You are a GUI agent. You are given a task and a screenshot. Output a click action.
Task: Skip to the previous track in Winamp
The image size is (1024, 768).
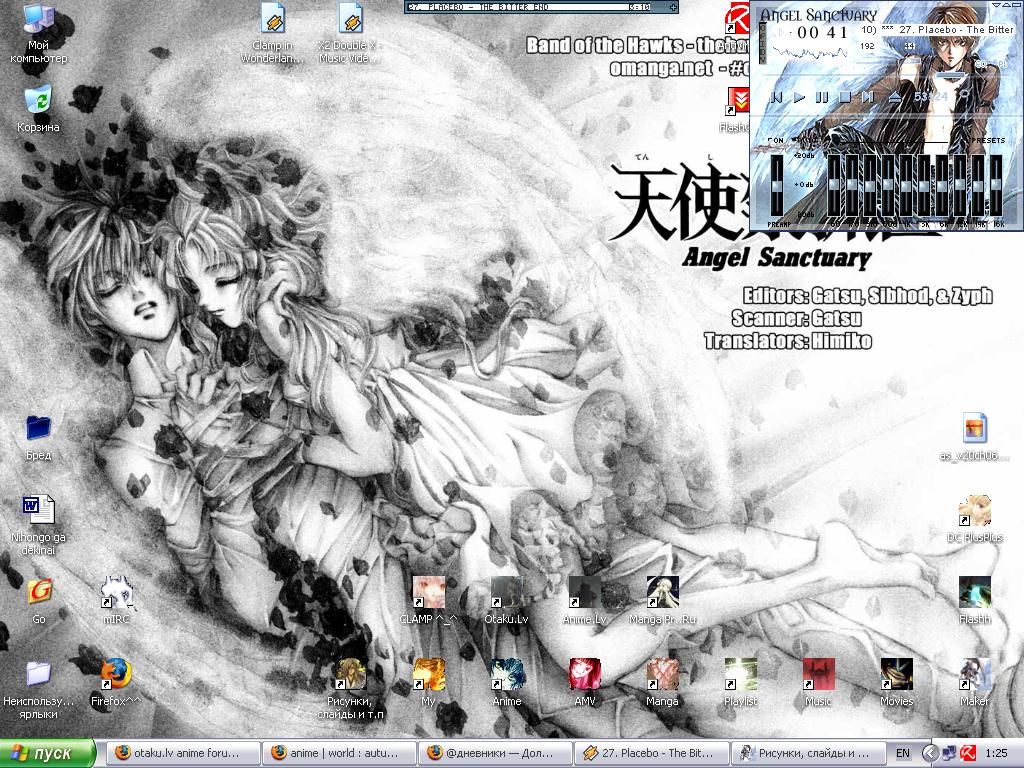pyautogui.click(x=777, y=97)
